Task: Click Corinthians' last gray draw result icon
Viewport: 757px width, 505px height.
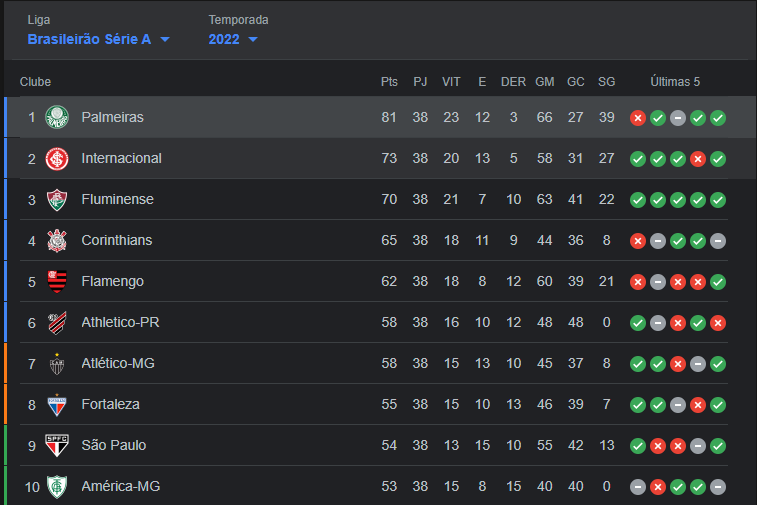Action: [718, 241]
